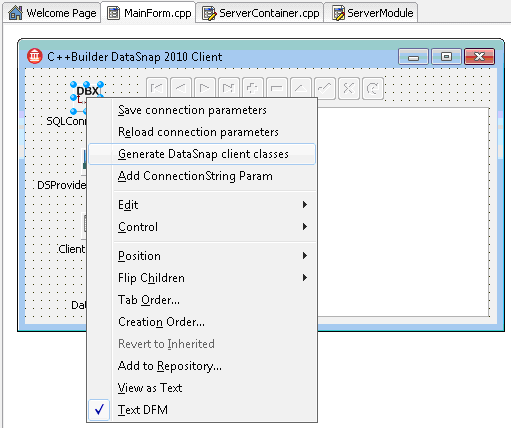The image size is (511, 428).
Task: Click the form's red title bar icon
Action: [x=35, y=56]
